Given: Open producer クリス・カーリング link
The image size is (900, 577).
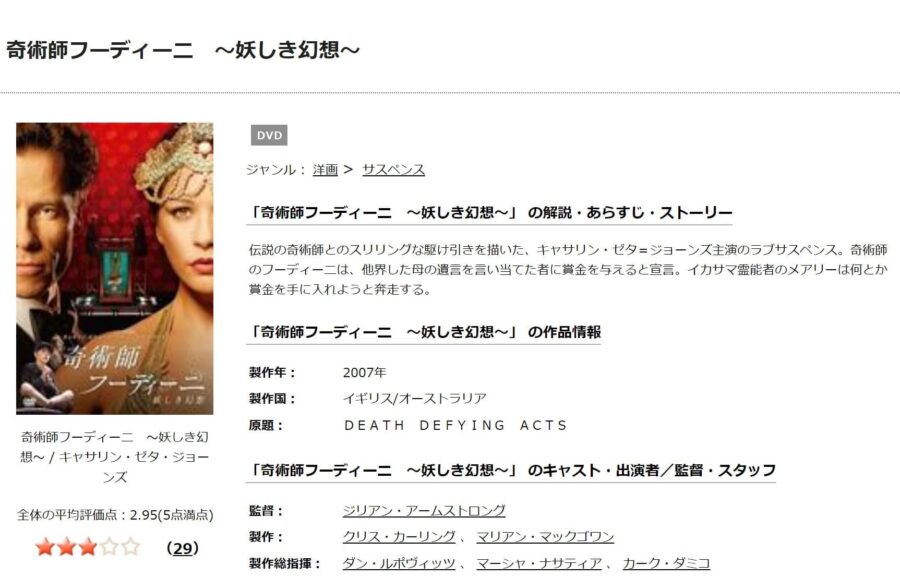Looking at the screenshot, I should coord(399,537).
